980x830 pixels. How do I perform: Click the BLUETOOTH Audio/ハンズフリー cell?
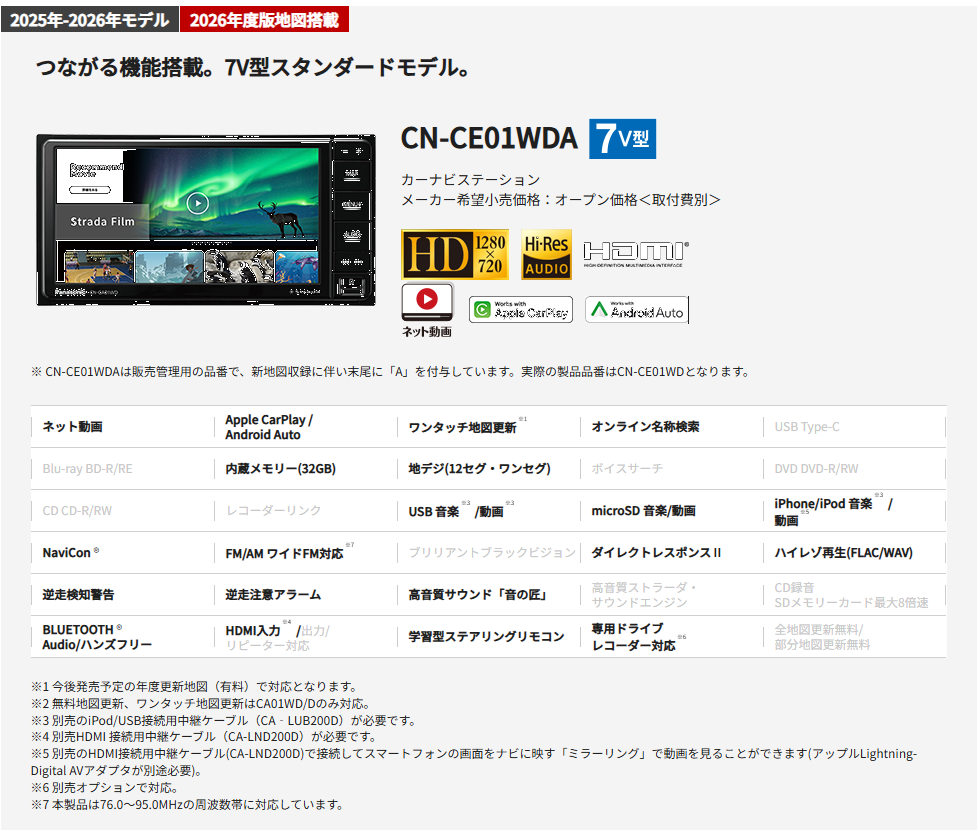[x=122, y=637]
